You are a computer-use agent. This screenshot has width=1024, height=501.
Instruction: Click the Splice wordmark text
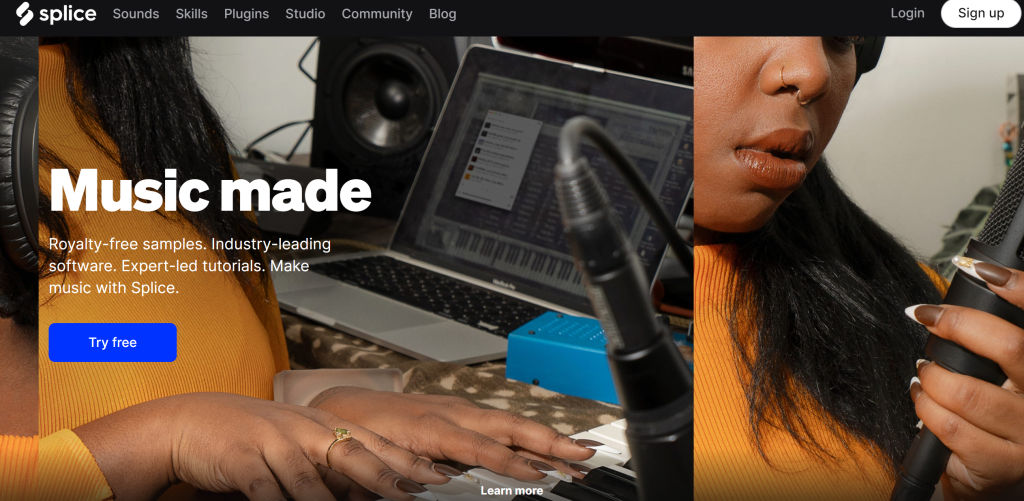(67, 14)
